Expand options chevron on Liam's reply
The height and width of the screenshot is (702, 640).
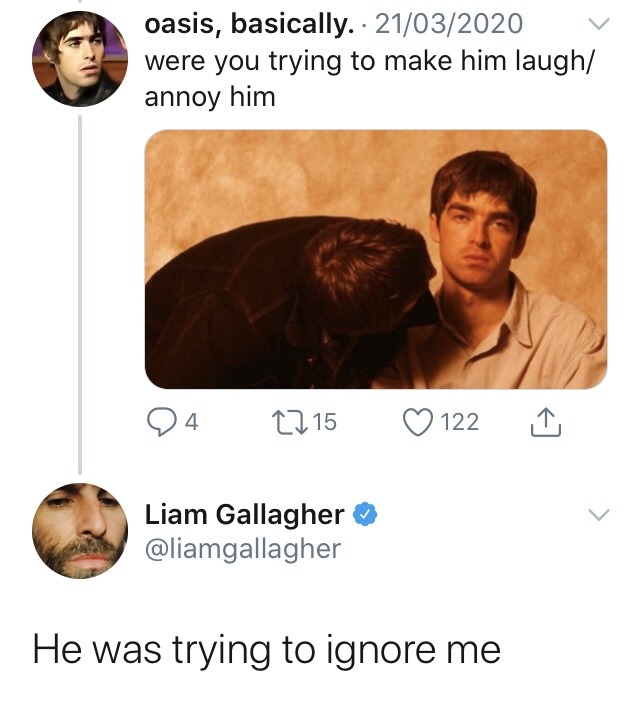(x=598, y=514)
